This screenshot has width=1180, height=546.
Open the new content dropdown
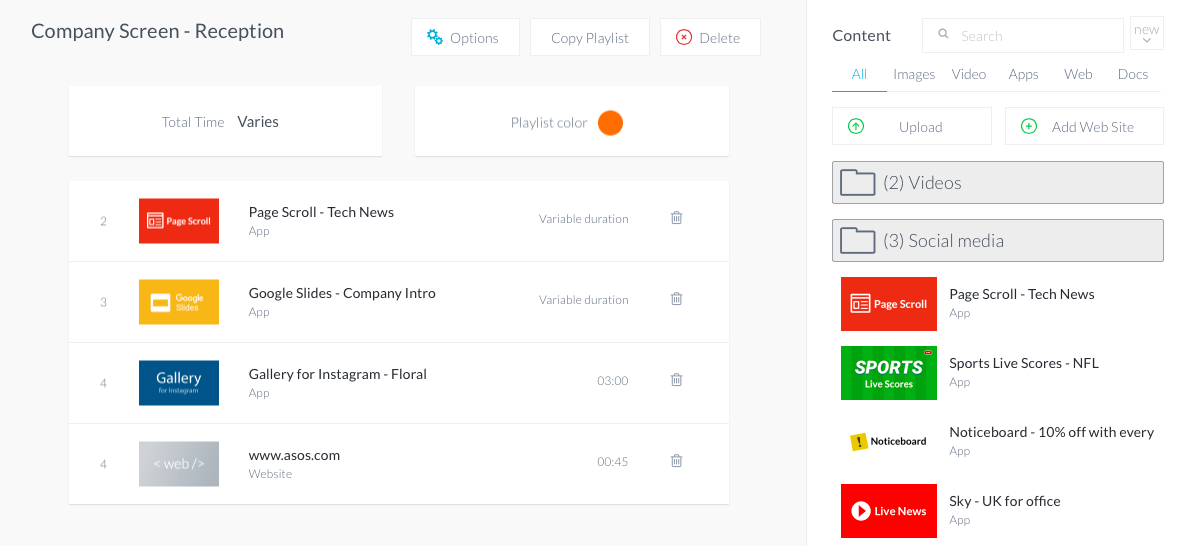(1147, 34)
